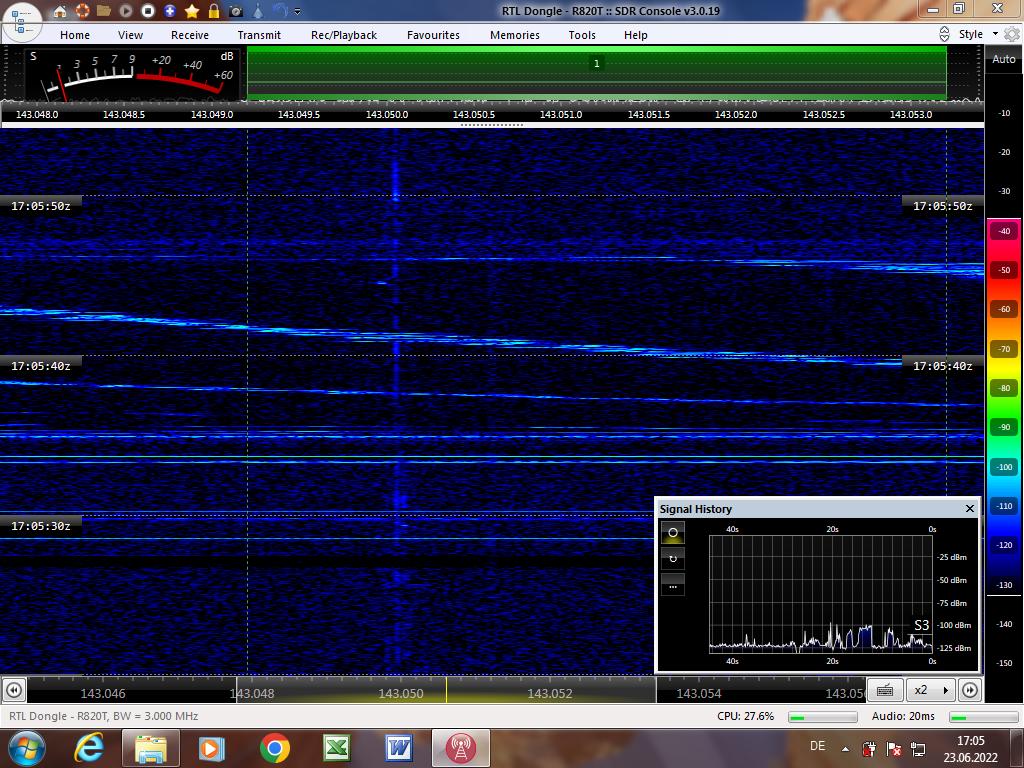The image size is (1024, 768).
Task: Click the CPU usage meter bar
Action: coord(823,717)
